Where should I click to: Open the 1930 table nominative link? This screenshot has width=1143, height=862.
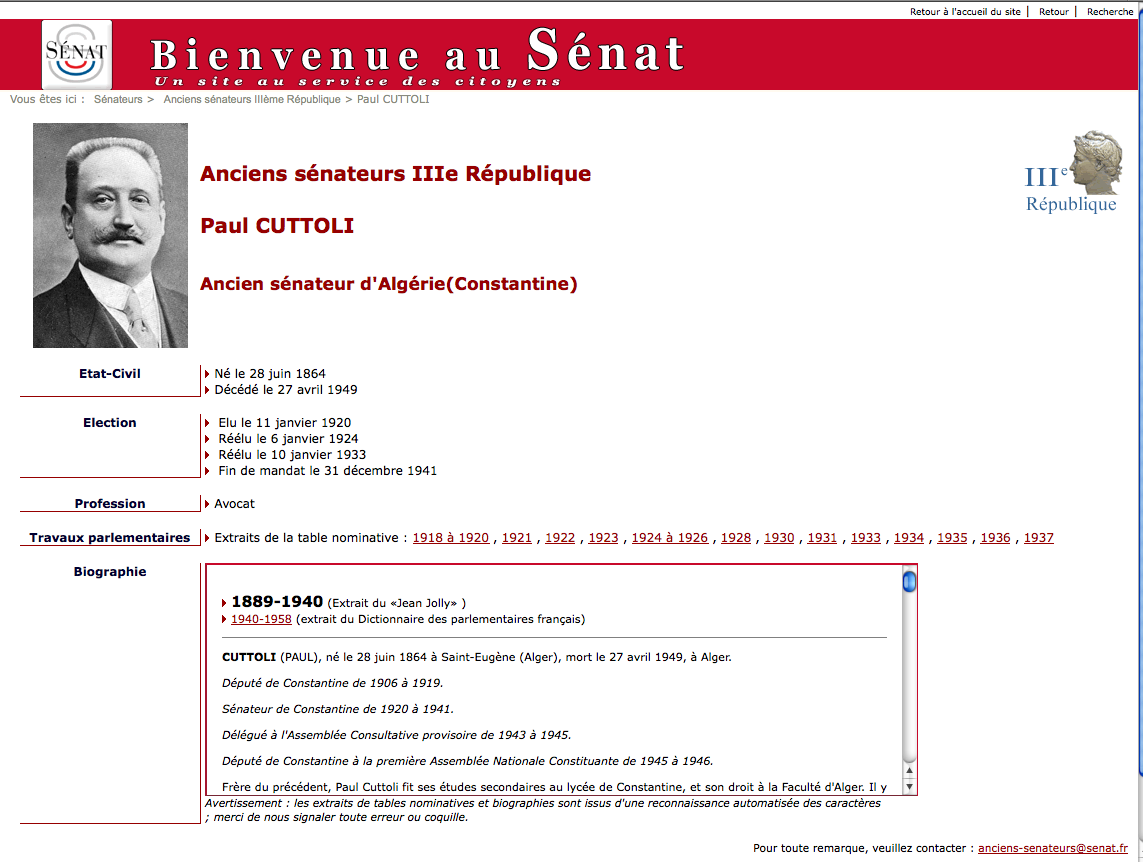[x=779, y=538]
